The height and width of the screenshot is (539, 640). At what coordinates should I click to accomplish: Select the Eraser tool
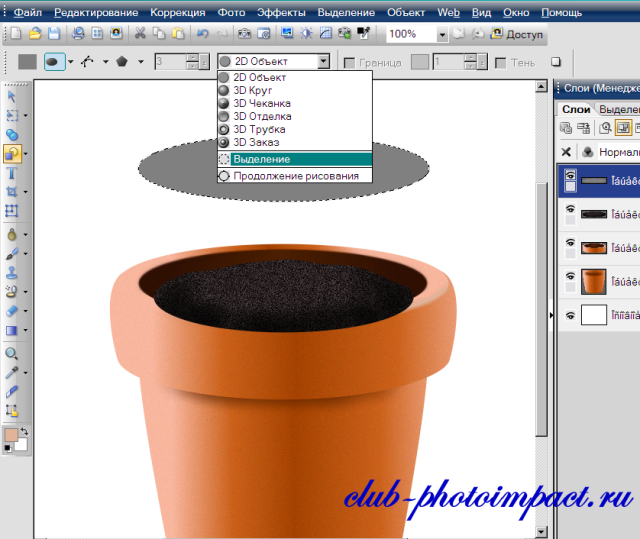[11, 311]
